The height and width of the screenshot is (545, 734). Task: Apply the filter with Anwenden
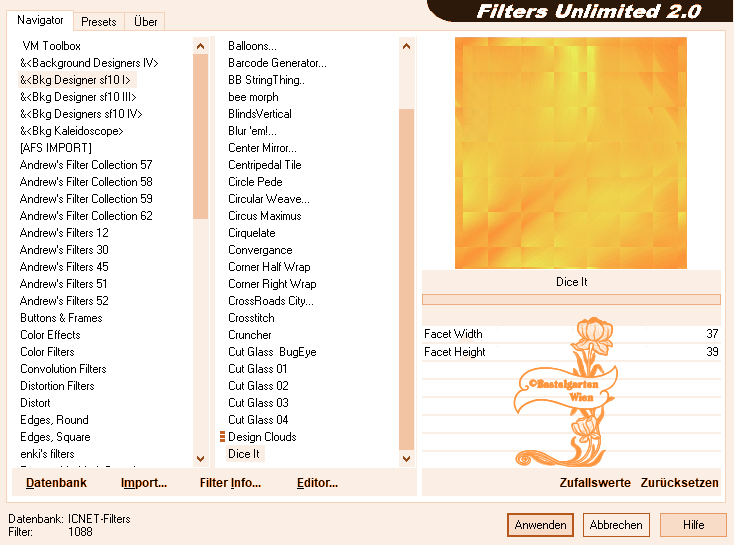click(x=540, y=525)
